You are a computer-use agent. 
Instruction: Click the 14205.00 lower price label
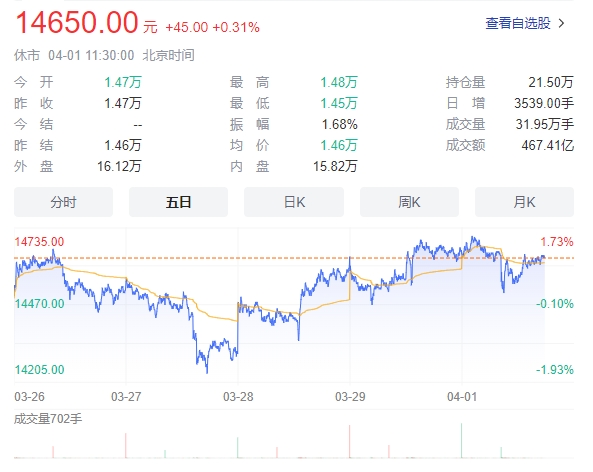coord(39,370)
